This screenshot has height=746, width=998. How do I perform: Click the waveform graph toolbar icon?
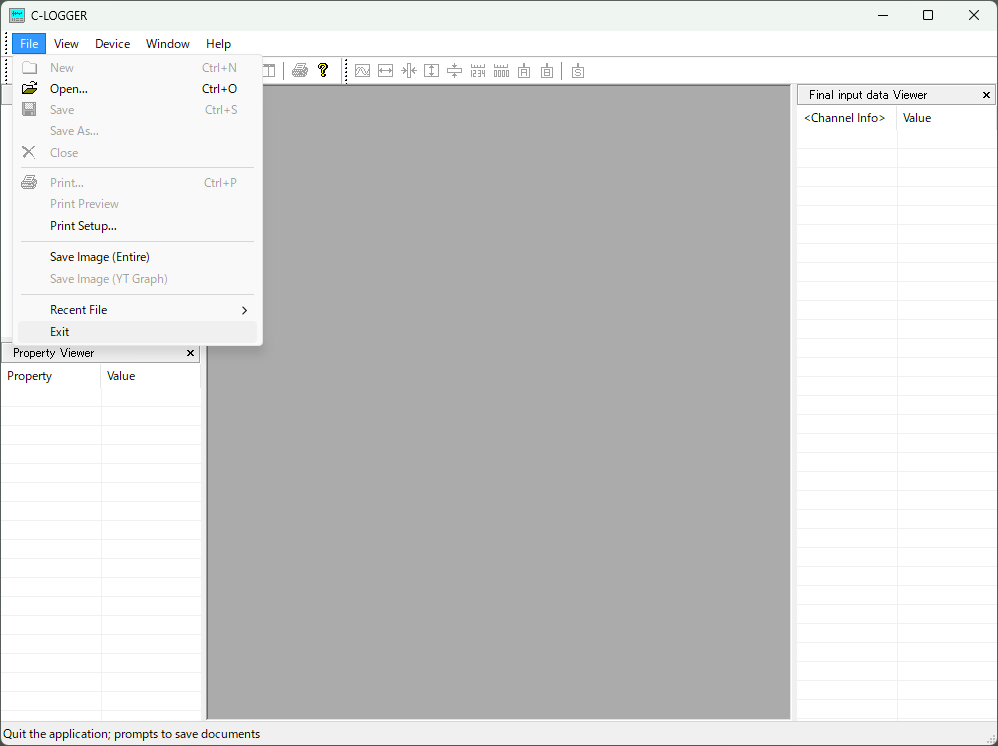click(x=362, y=71)
